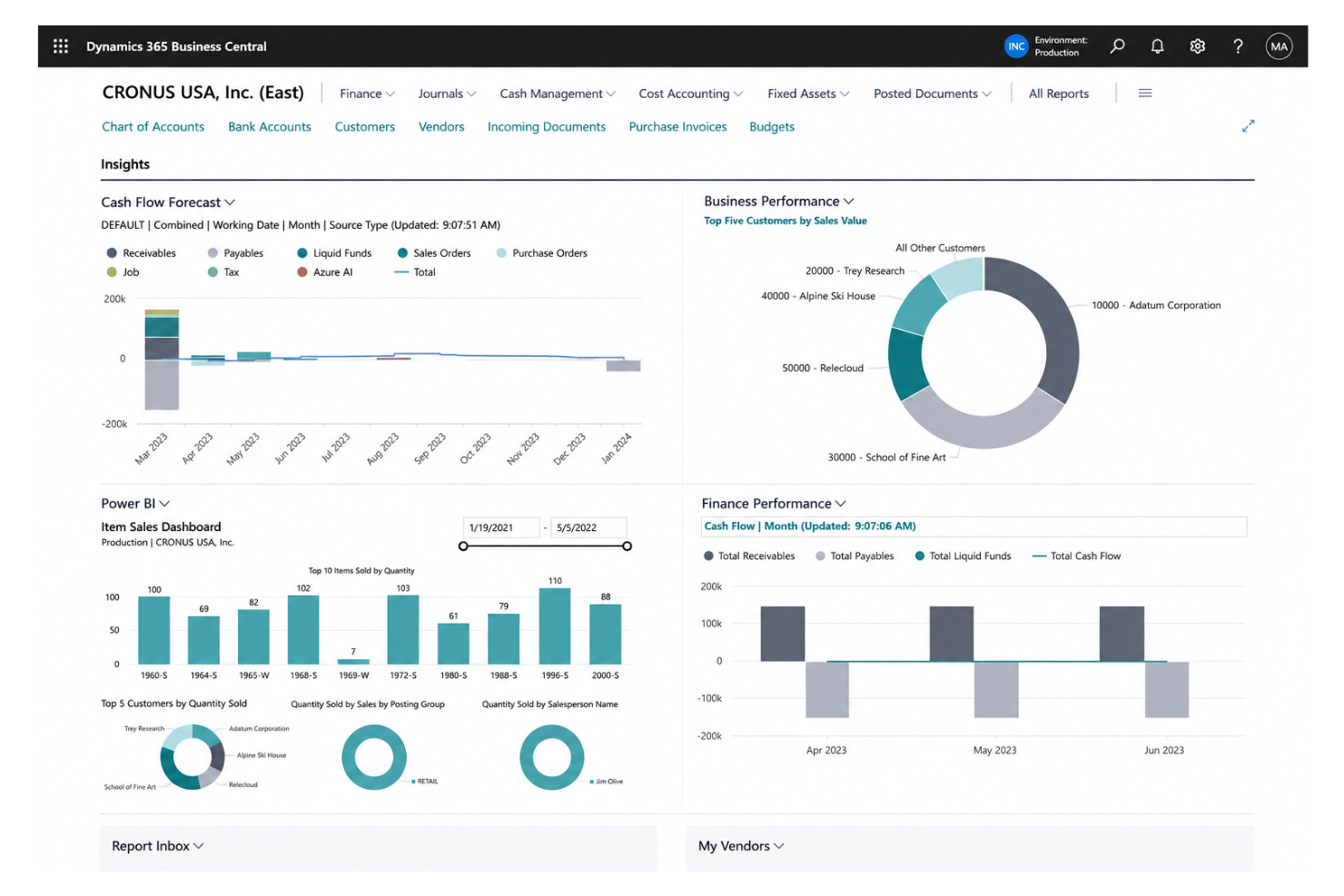The width and height of the screenshot is (1344, 896).
Task: Open the hamburger more-options menu
Action: click(1145, 94)
